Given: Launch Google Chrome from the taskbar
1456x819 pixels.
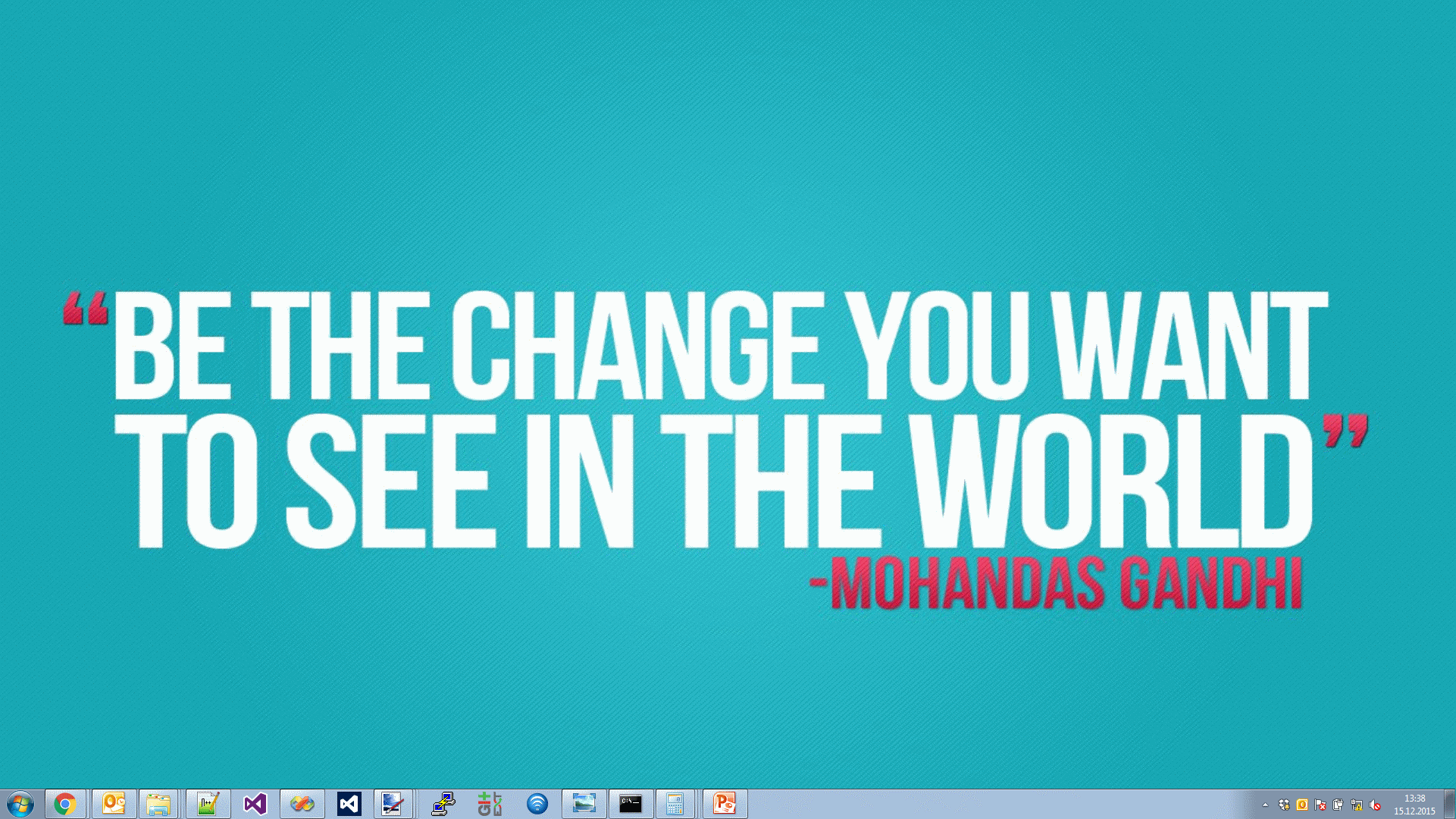Looking at the screenshot, I should click(x=65, y=804).
